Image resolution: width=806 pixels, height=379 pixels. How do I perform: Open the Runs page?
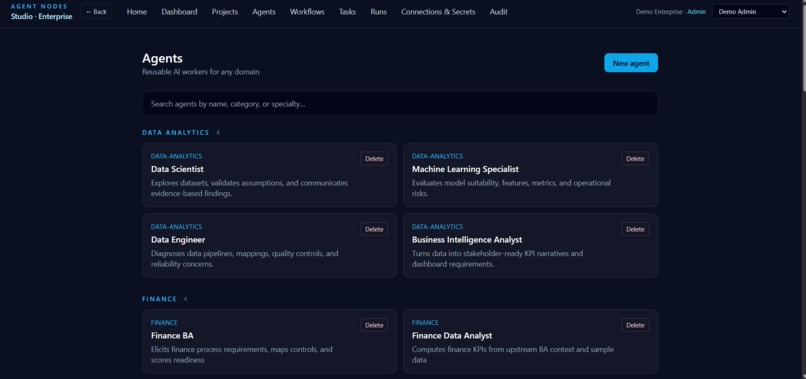378,11
